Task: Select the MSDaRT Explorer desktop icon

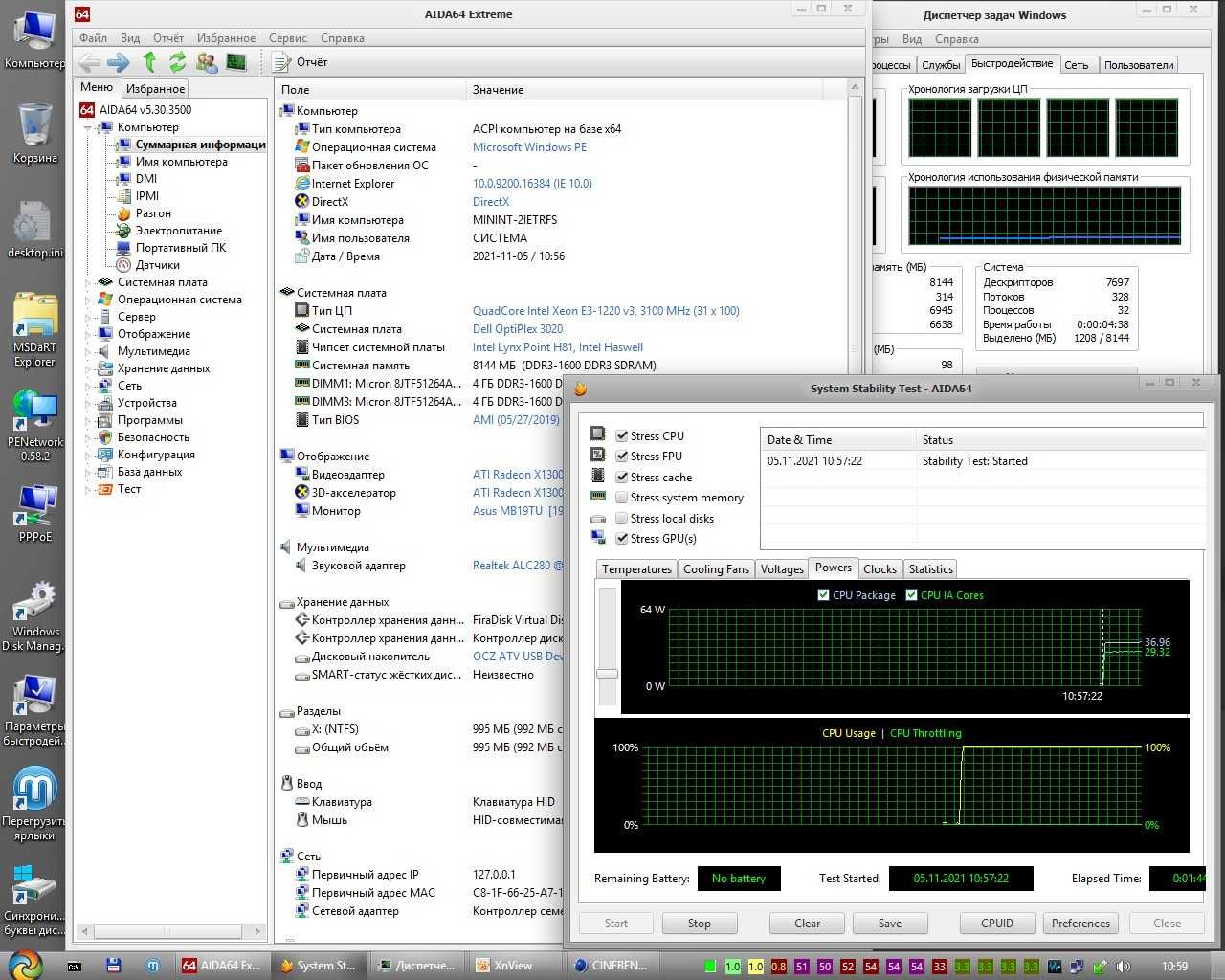Action: pyautogui.click(x=35, y=330)
